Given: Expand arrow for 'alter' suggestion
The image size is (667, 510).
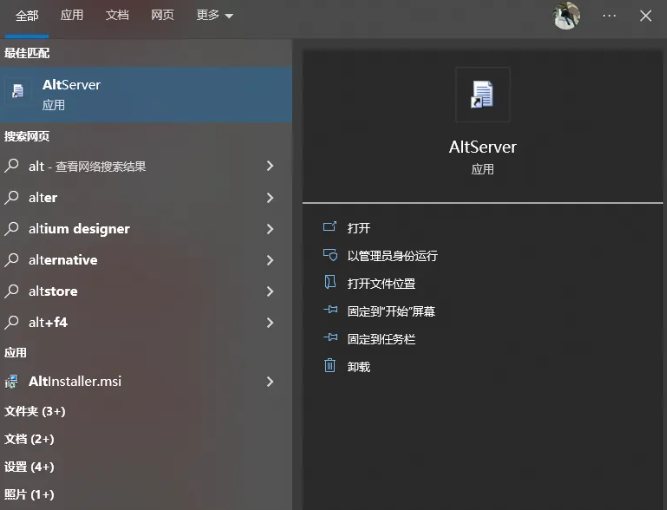Looking at the screenshot, I should pyautogui.click(x=270, y=197).
